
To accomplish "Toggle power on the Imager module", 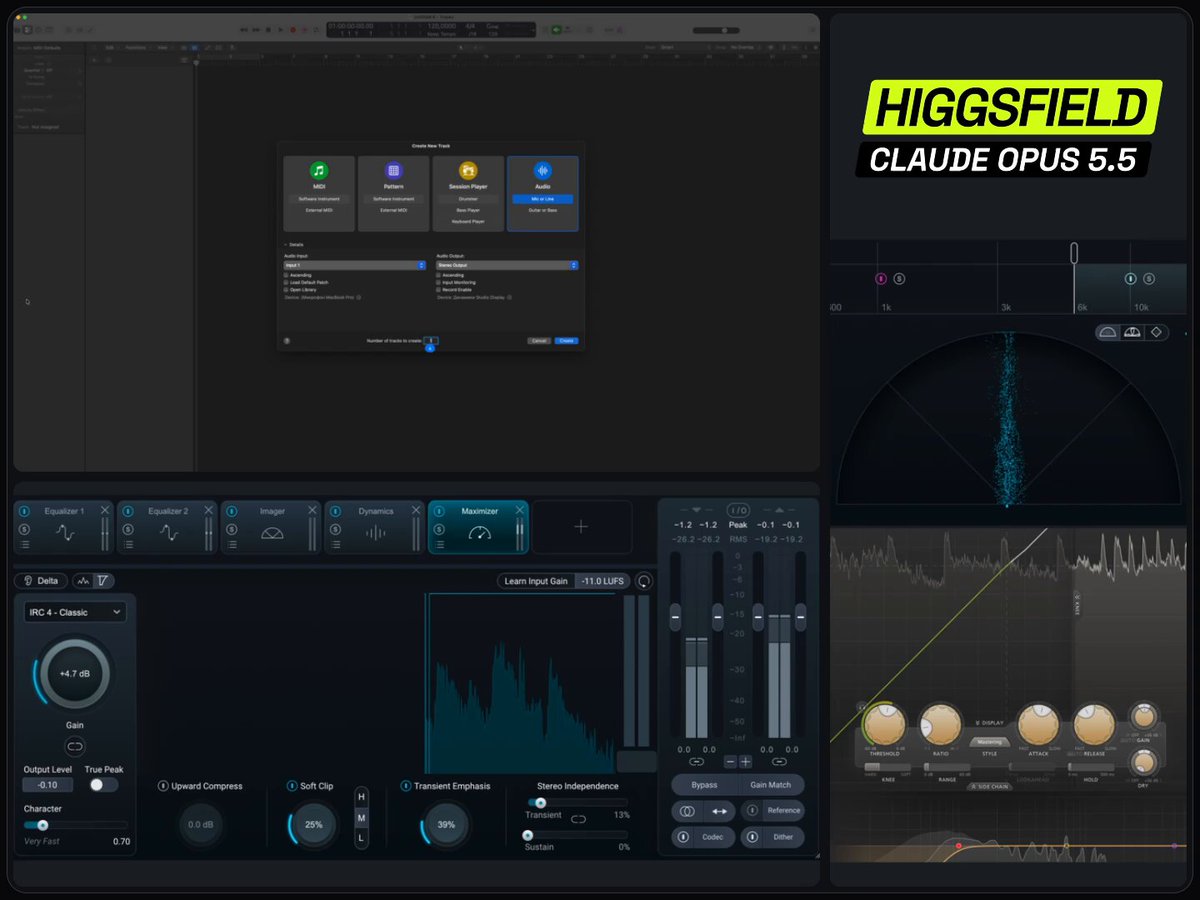I will [x=232, y=511].
